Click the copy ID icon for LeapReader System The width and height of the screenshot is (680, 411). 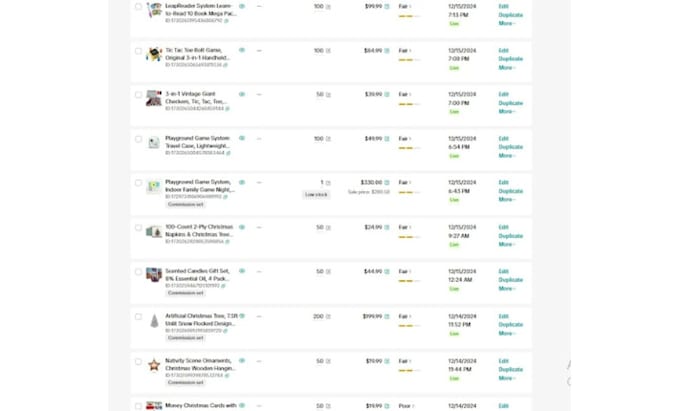tap(226, 20)
